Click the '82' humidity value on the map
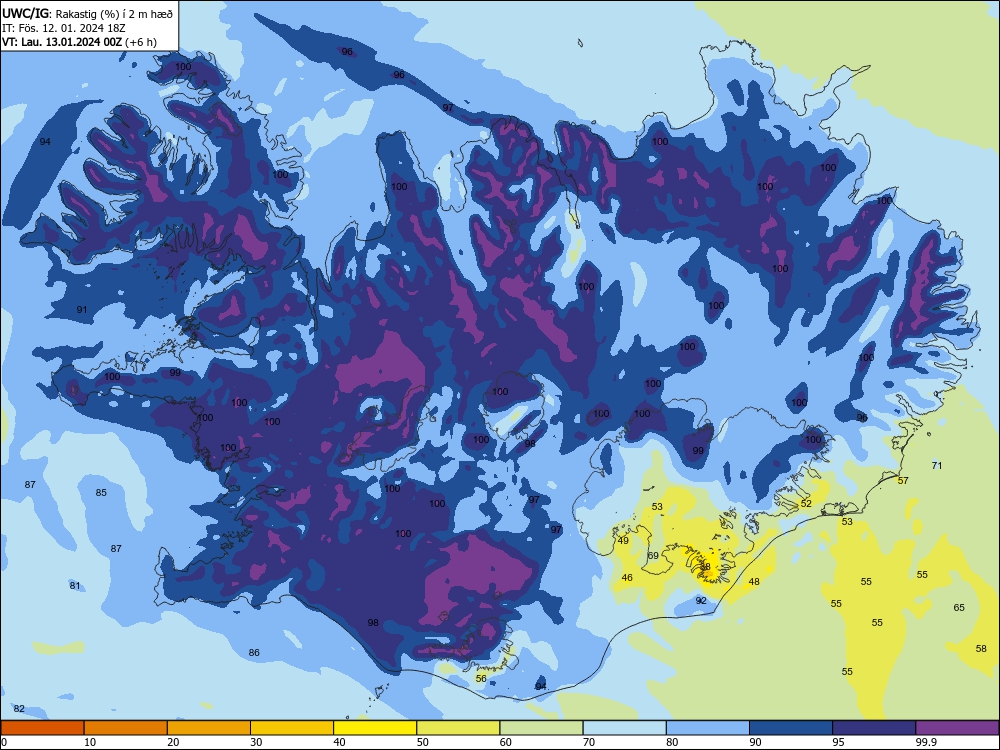This screenshot has width=1000, height=750. (x=19, y=709)
